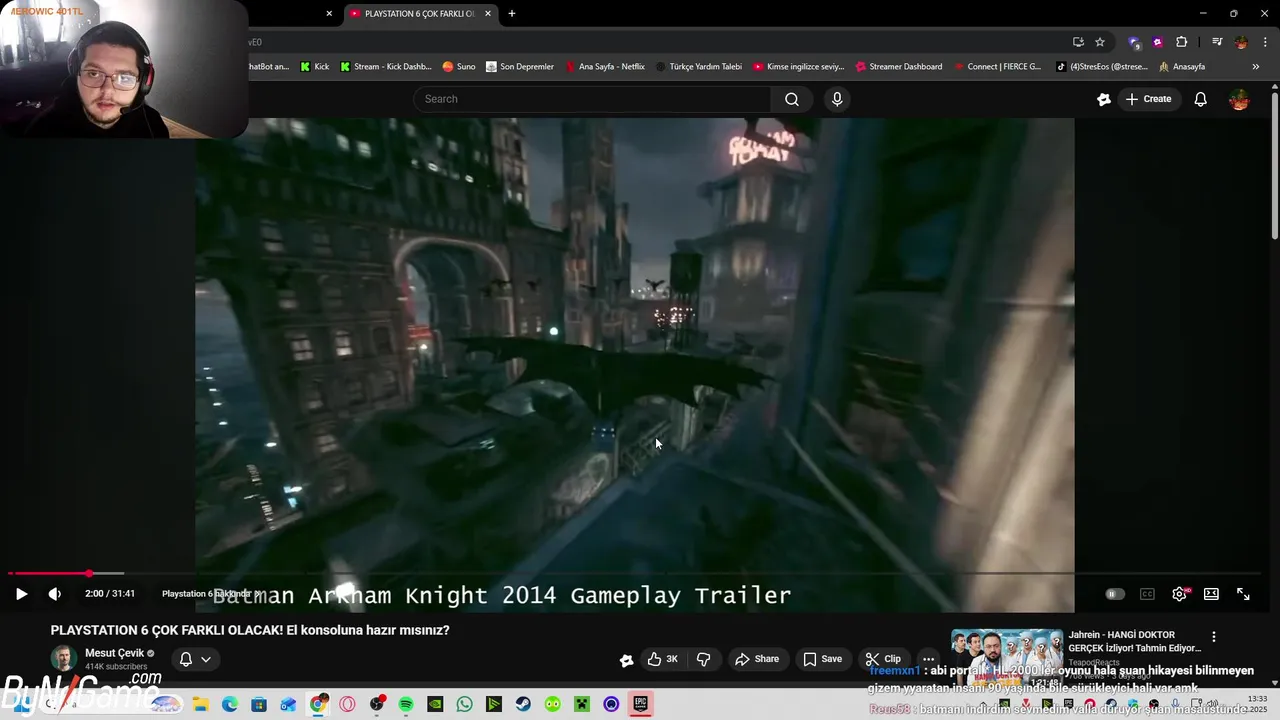Enter fullscreen mode in player
The image size is (1280, 720).
(1243, 594)
